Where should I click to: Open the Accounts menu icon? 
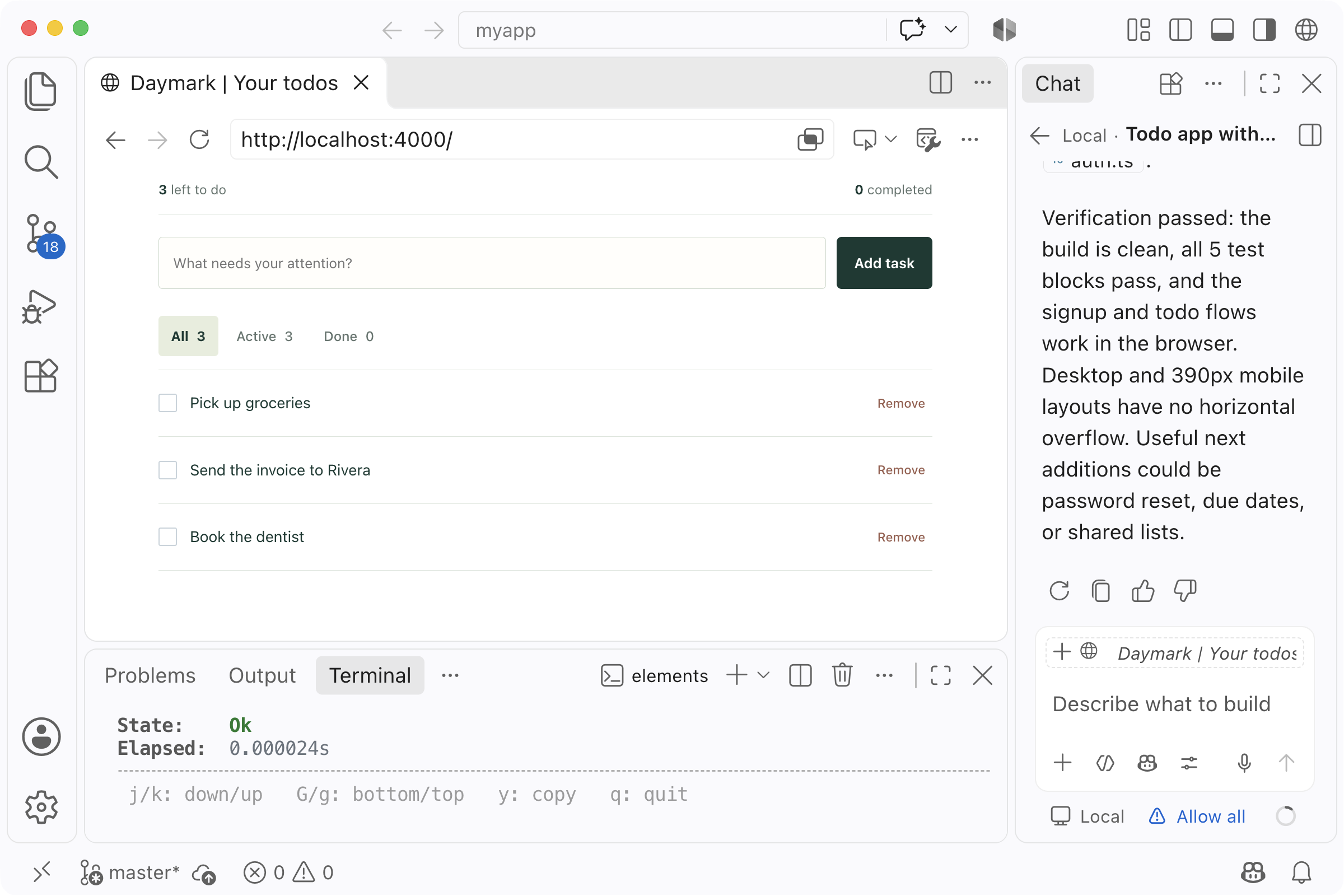pos(41,736)
